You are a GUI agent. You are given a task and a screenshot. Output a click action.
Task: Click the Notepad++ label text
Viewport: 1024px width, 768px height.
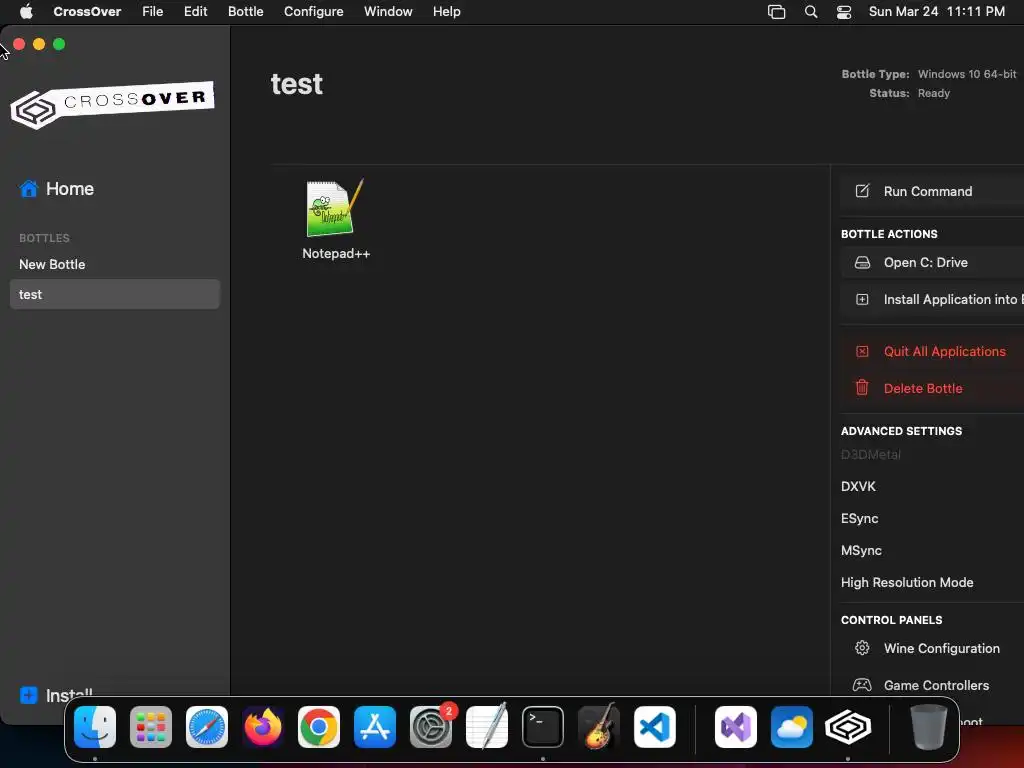[336, 253]
